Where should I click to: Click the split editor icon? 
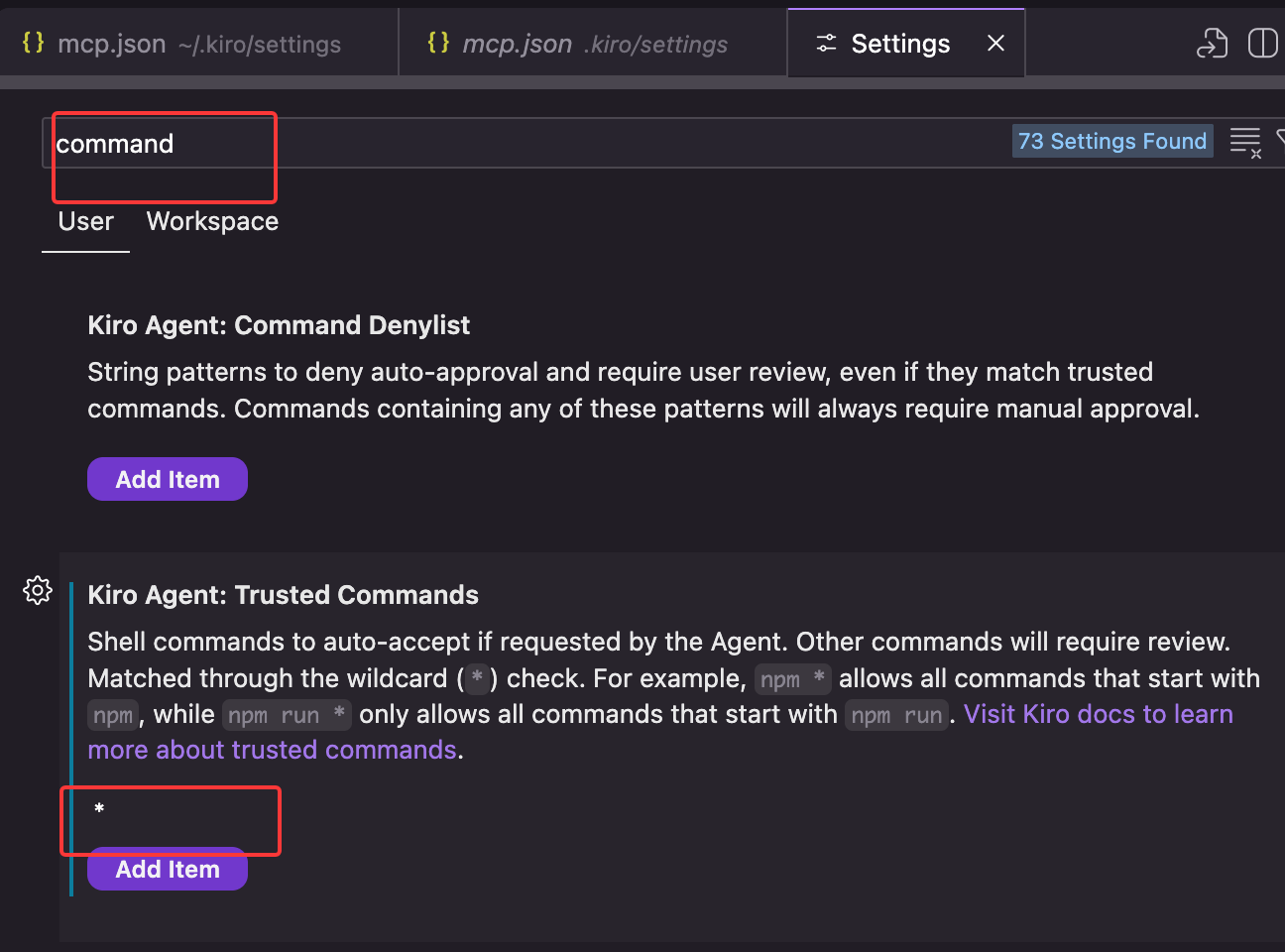(x=1262, y=44)
